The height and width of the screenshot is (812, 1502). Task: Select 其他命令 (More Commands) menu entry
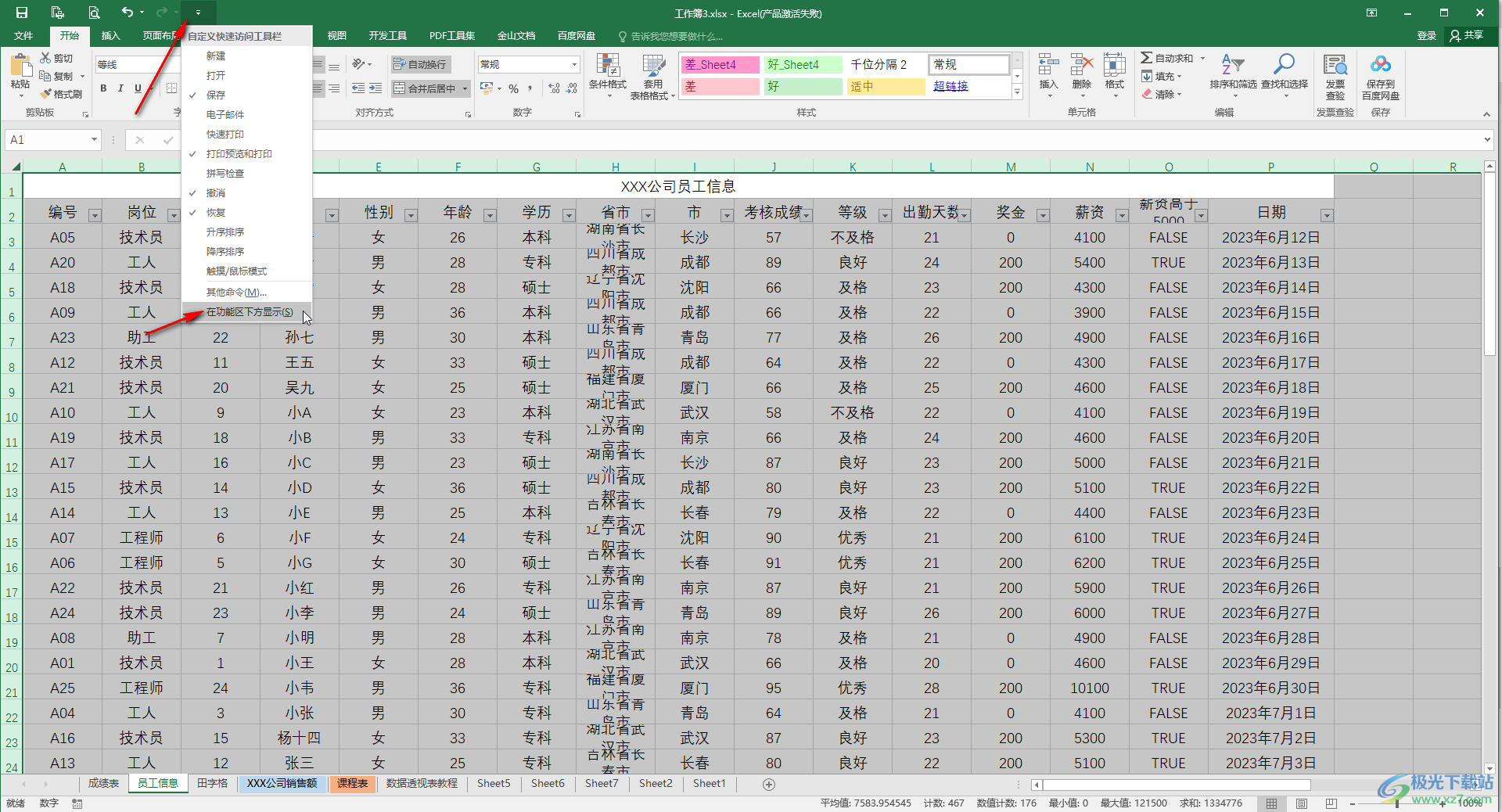pyautogui.click(x=246, y=292)
